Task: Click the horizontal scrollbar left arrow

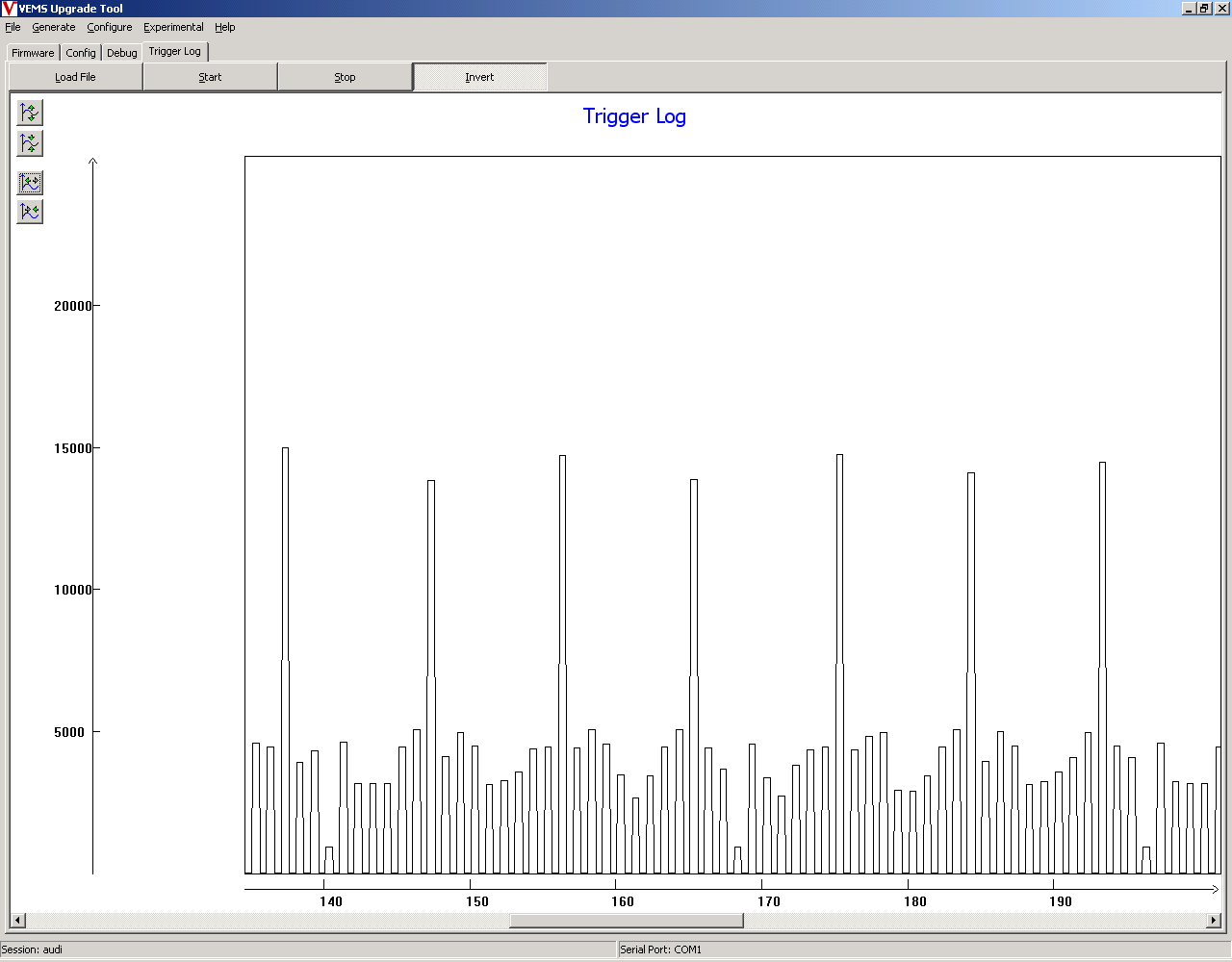Action: (17, 921)
